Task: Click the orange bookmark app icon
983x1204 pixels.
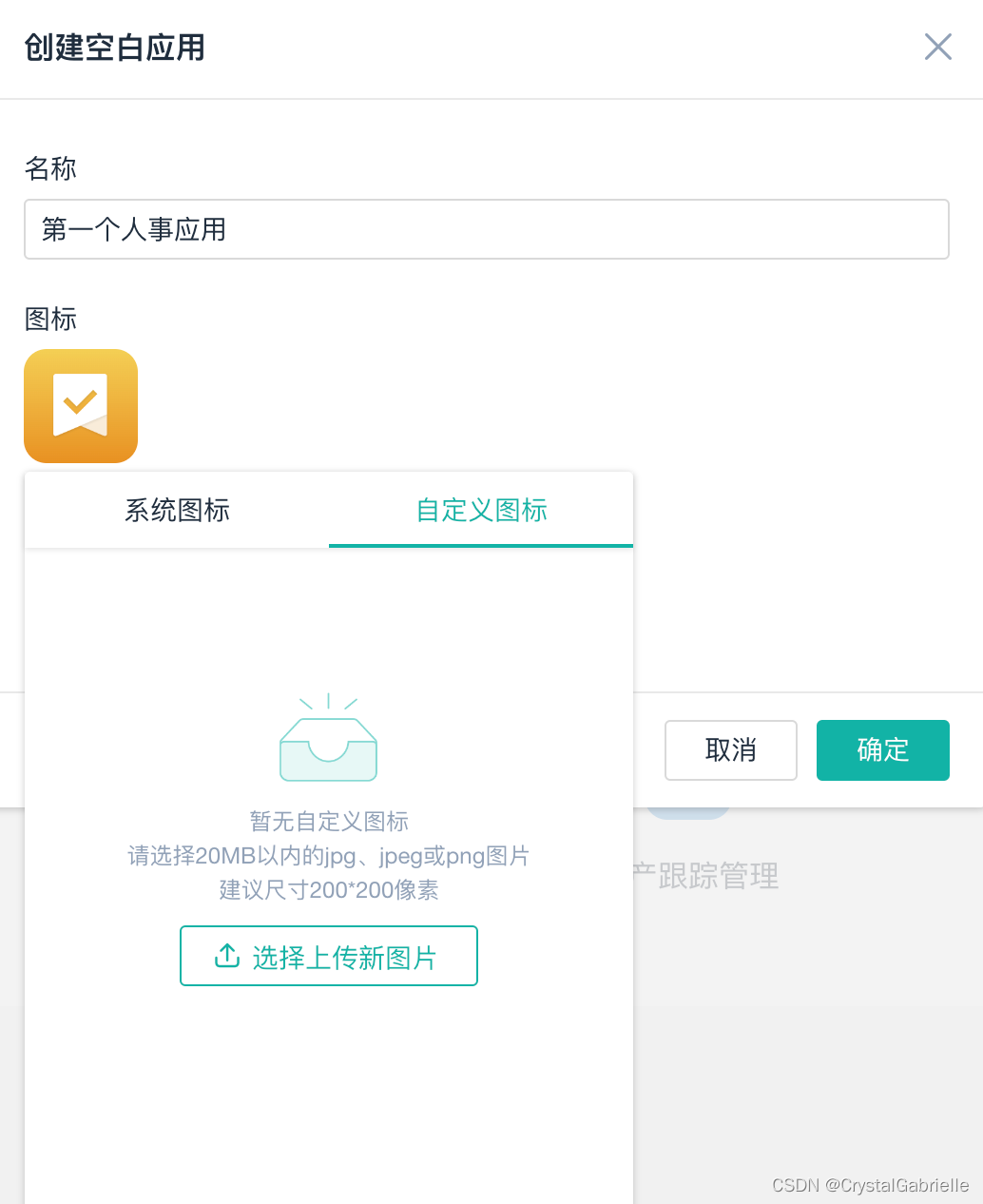Action: click(81, 406)
